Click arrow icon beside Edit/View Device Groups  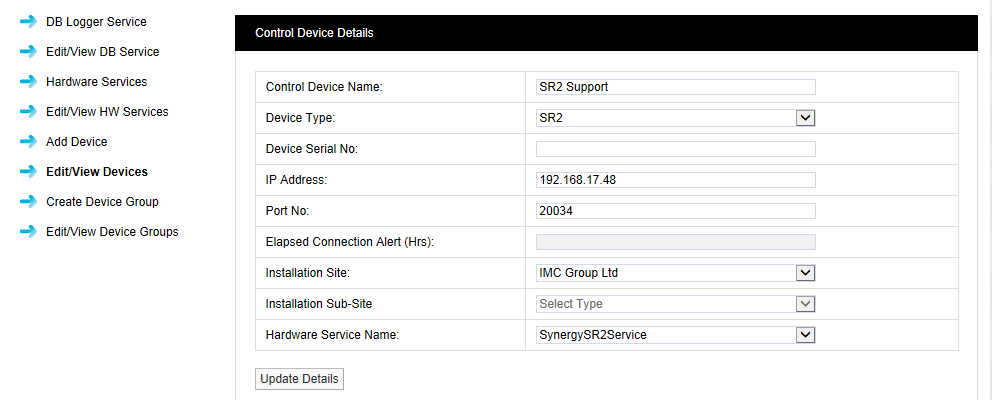click(28, 232)
